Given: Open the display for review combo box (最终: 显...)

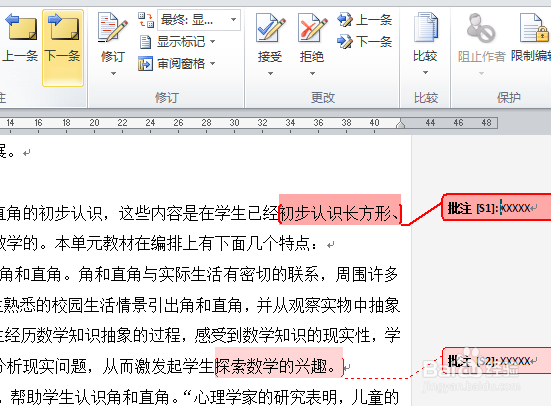Looking at the screenshot, I should (199, 20).
